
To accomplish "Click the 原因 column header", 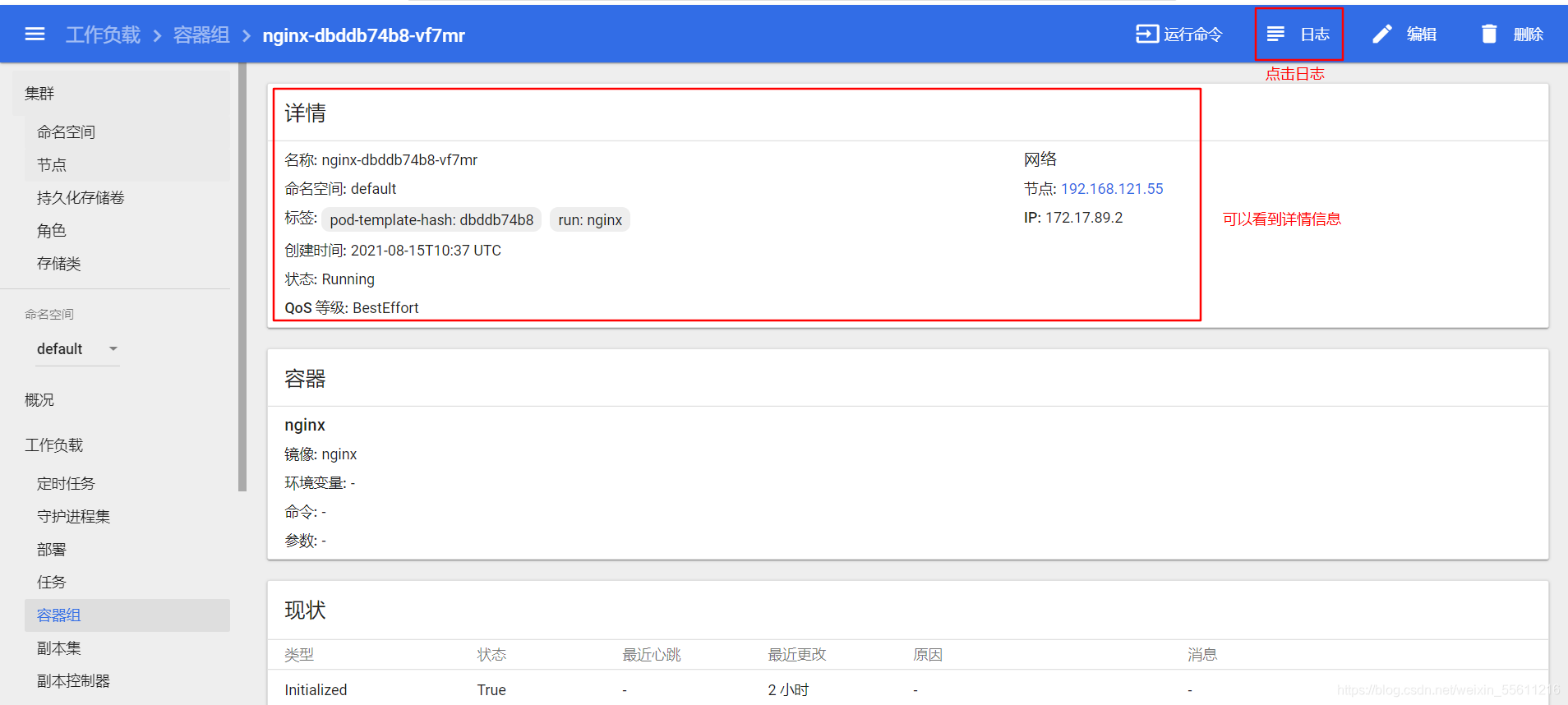I will 928,655.
